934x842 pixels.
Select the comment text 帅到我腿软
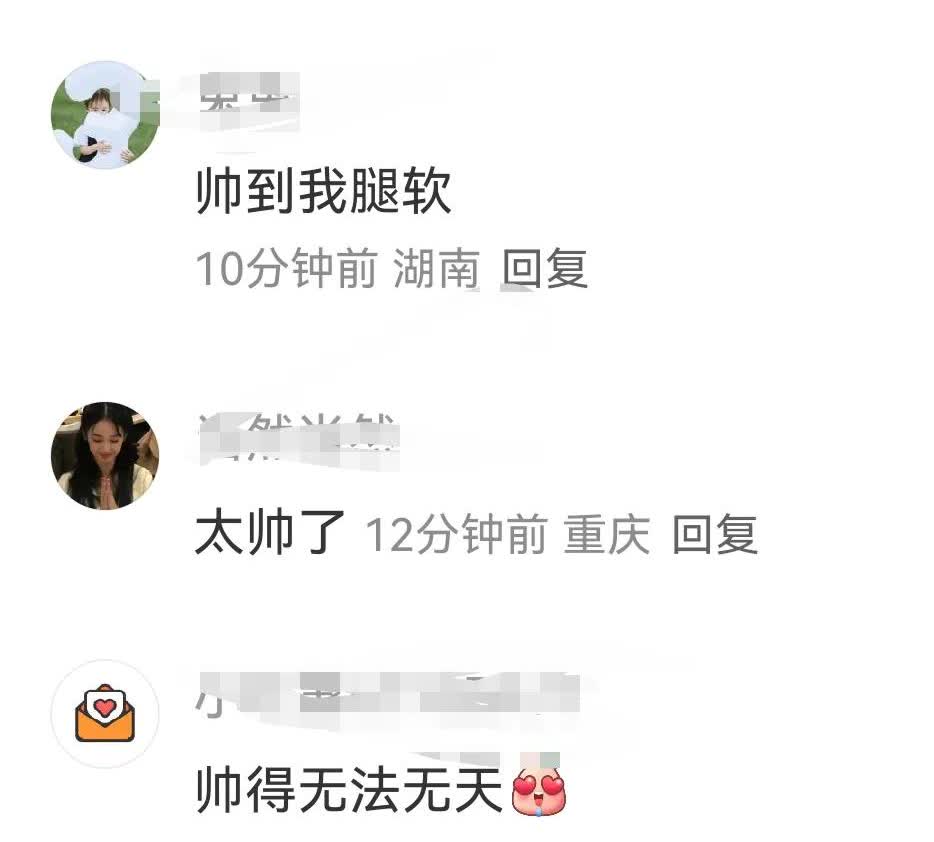point(323,191)
